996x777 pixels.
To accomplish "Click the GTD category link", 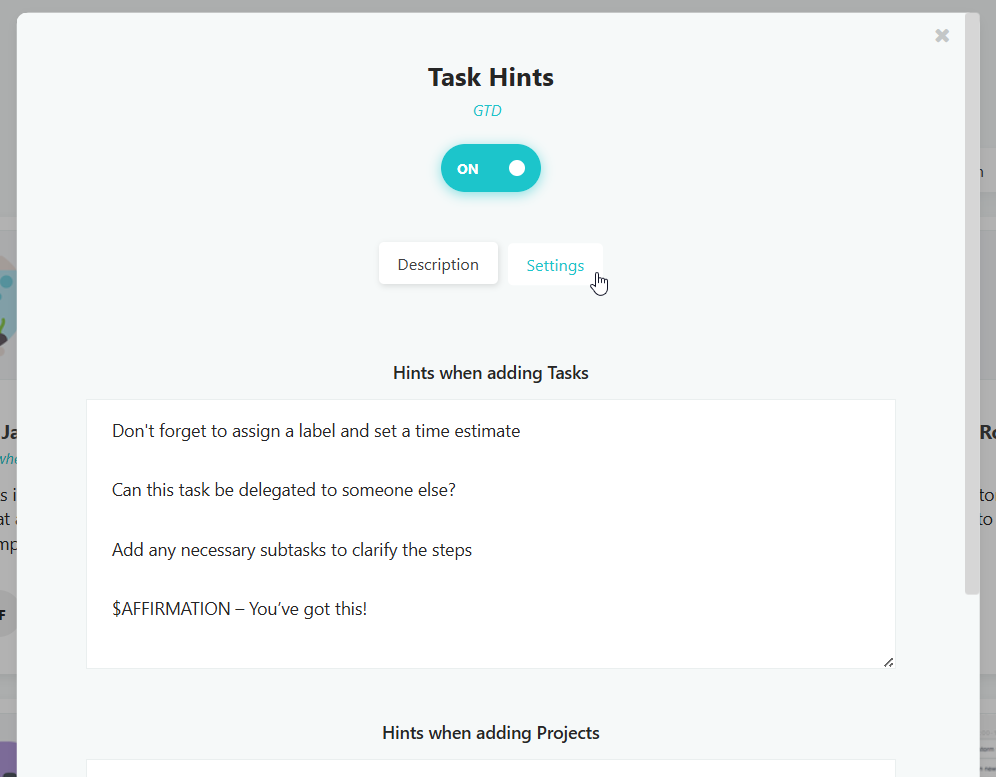I will pyautogui.click(x=487, y=111).
